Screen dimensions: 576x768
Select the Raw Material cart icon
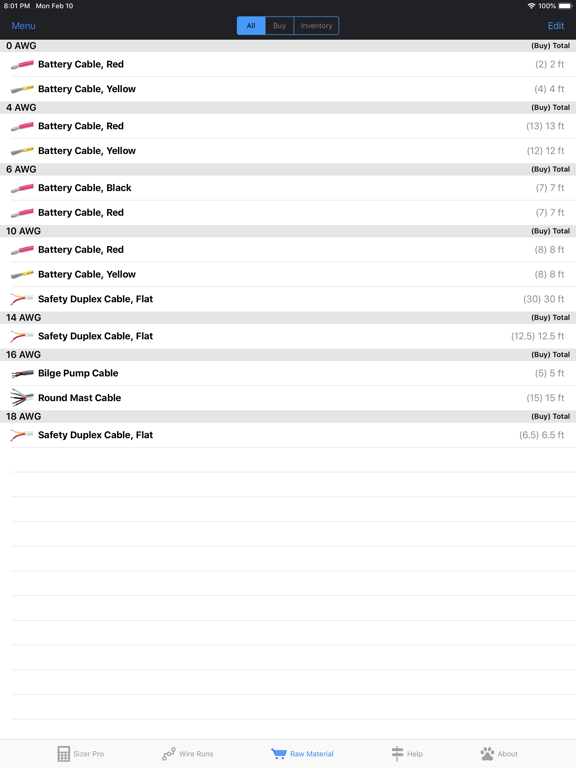click(x=279, y=753)
